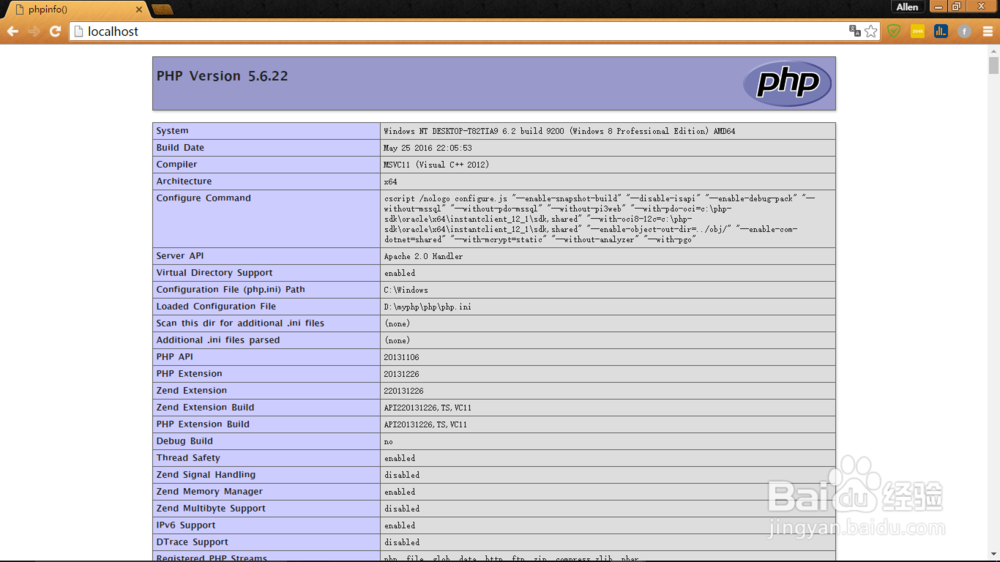Image resolution: width=1000 pixels, height=562 pixels.
Task: Select the MSVC11 compiler value
Action: tap(436, 165)
